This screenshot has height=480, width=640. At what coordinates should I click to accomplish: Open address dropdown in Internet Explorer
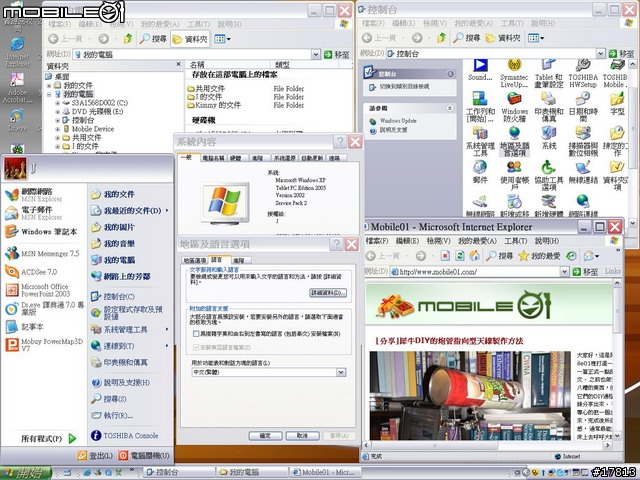[x=564, y=271]
